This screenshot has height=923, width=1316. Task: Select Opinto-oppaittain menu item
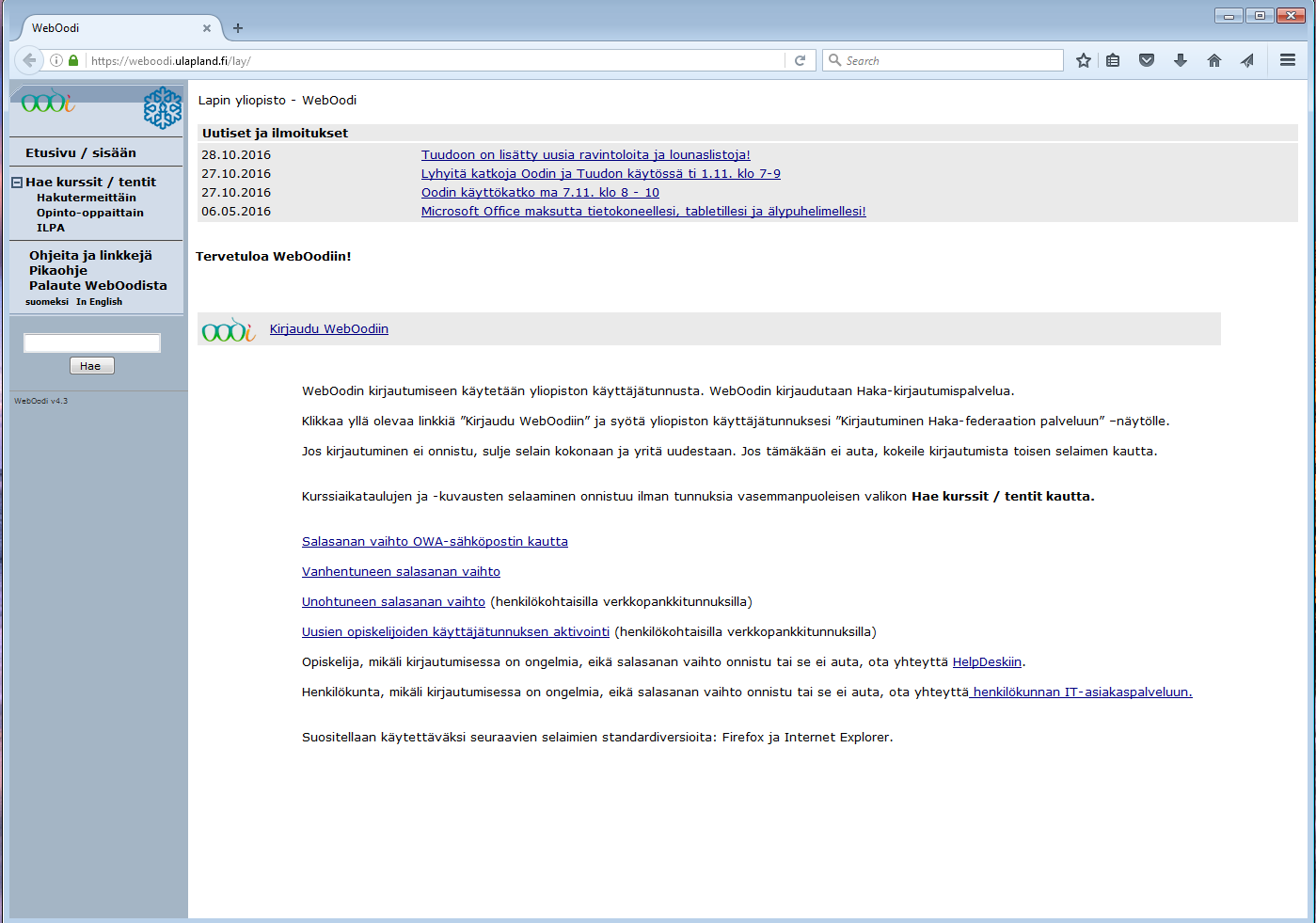point(90,213)
